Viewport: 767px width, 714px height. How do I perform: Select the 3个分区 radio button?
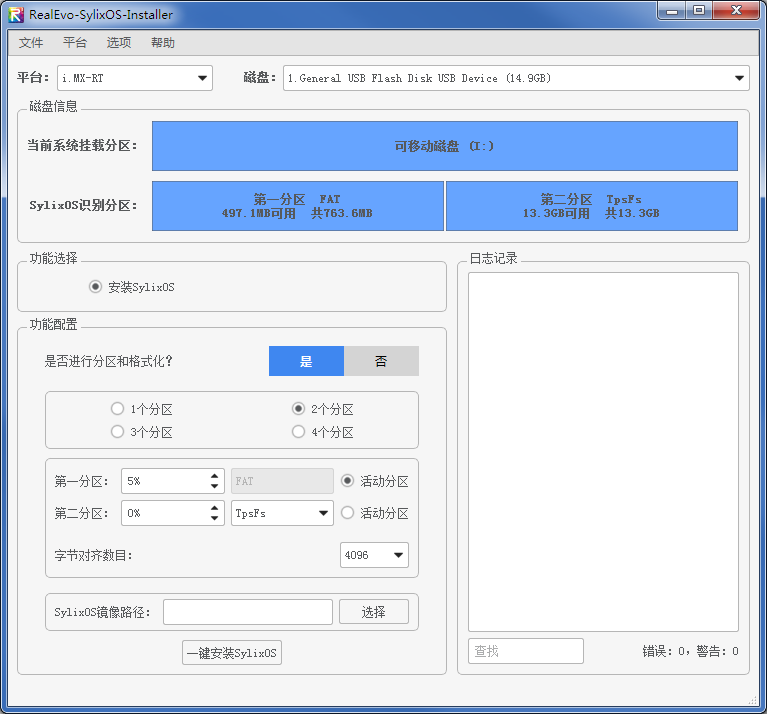tap(142, 432)
